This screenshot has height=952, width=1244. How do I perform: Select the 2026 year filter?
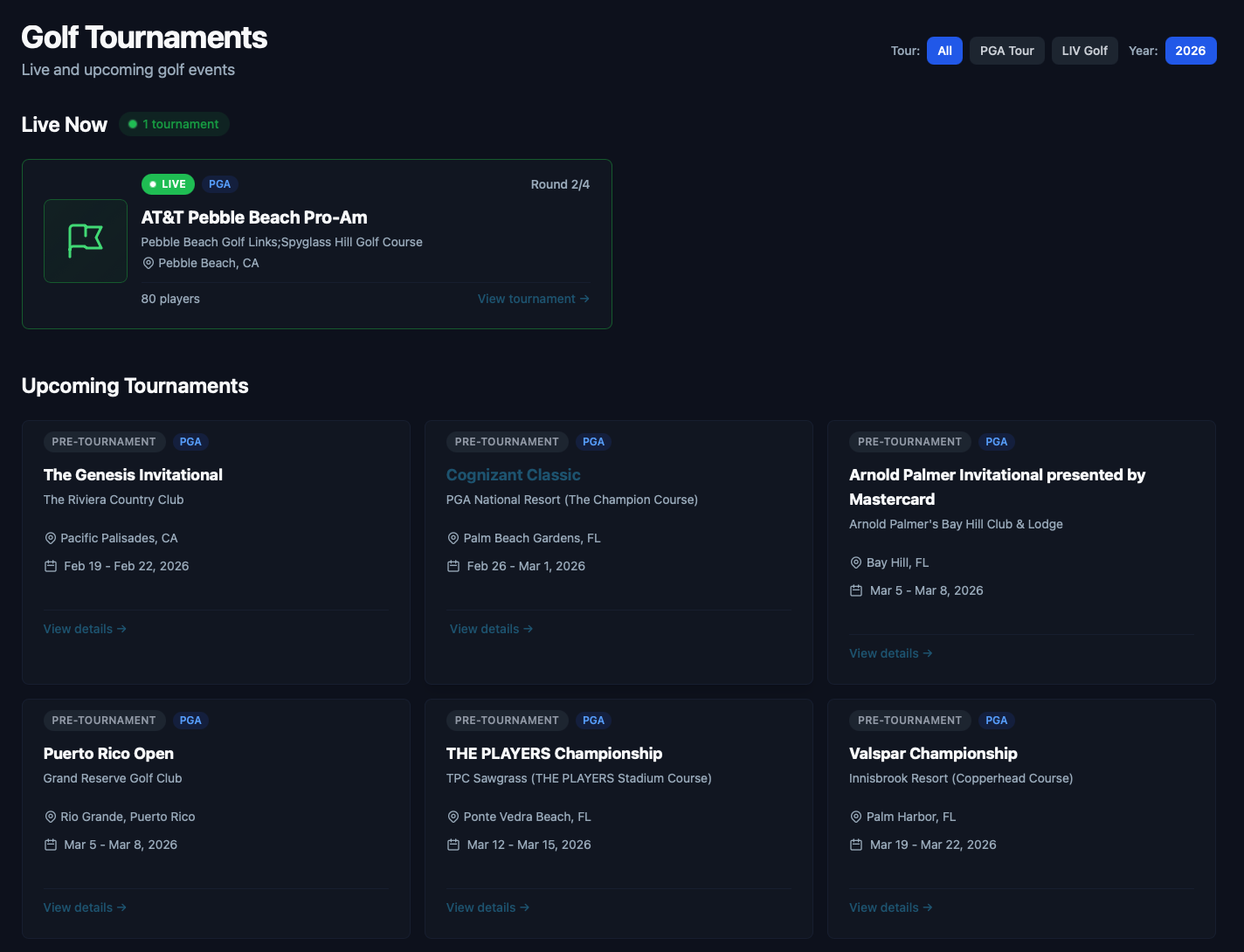[1190, 51]
